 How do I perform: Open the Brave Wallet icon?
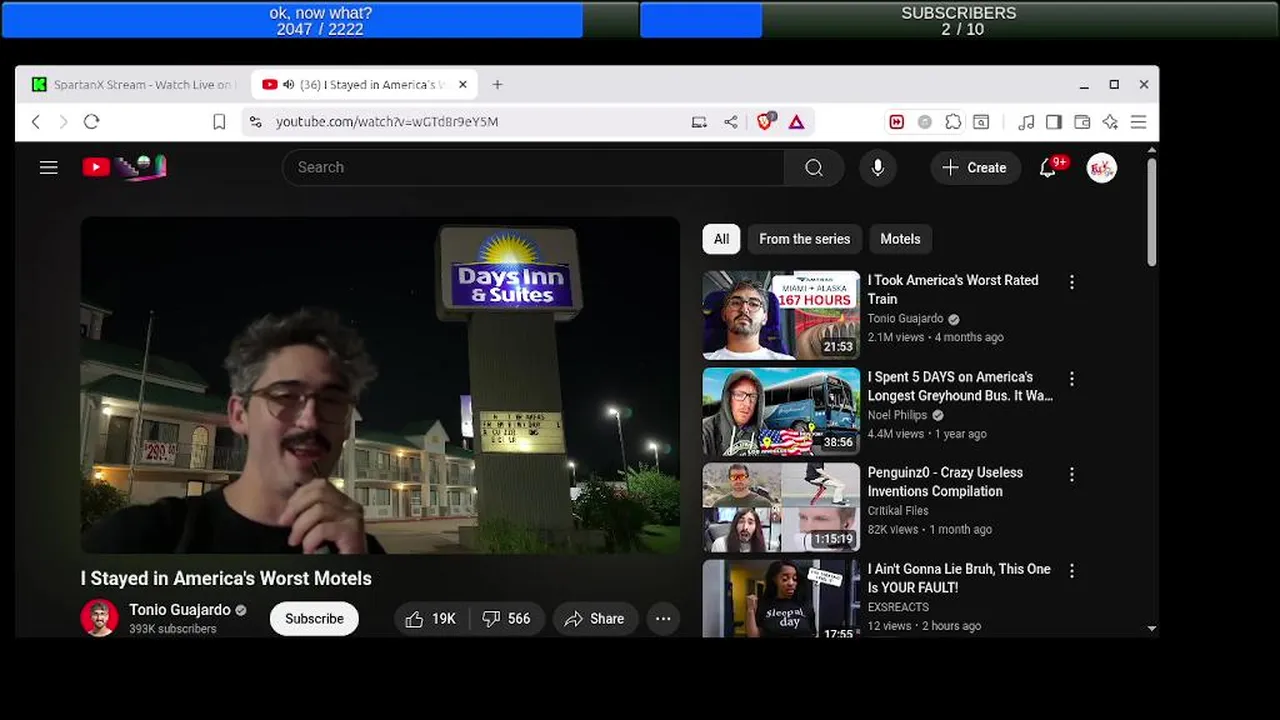[x=1082, y=122]
